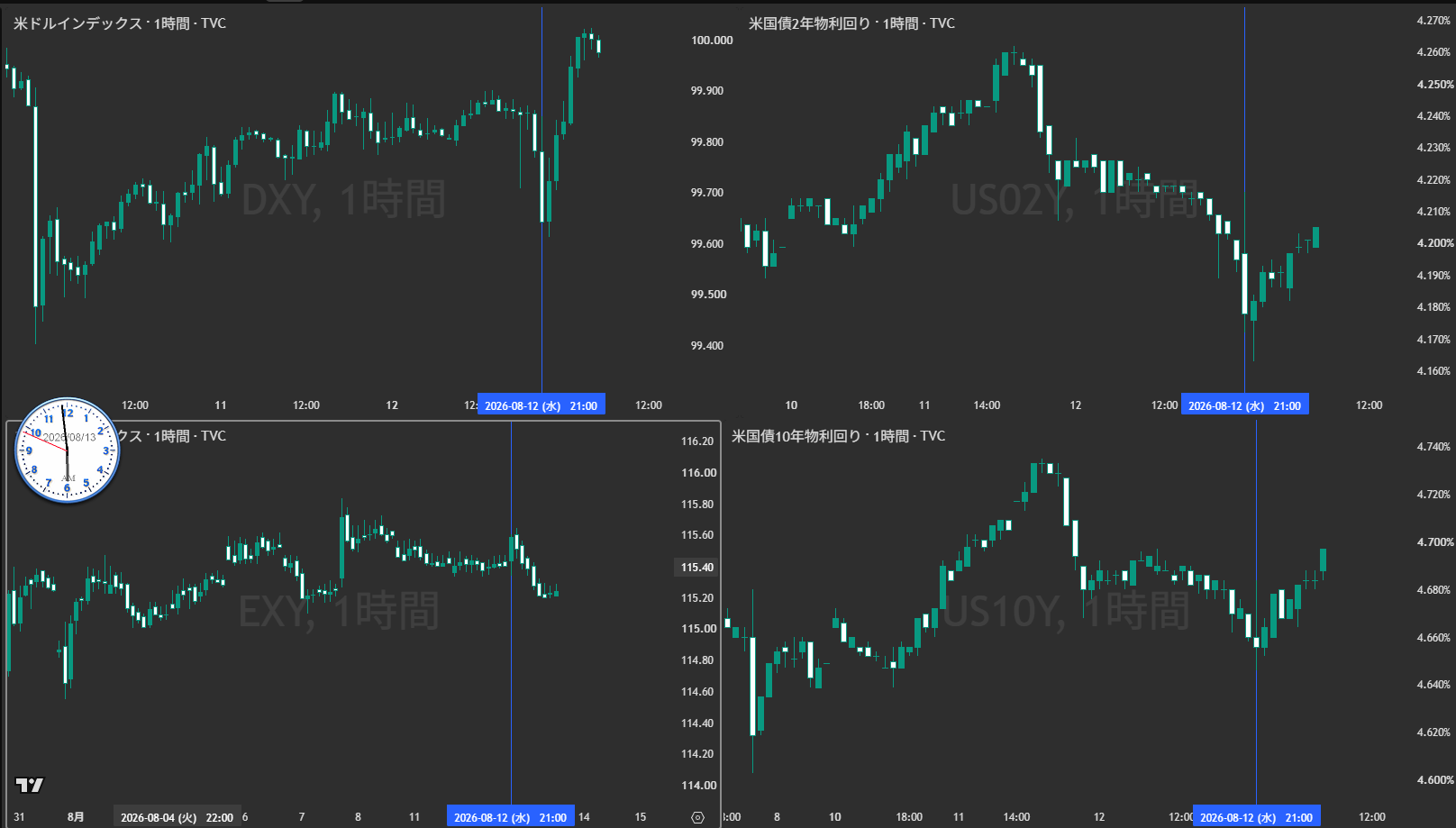
Task: Click the EXY chart watermark area
Action: click(338, 611)
